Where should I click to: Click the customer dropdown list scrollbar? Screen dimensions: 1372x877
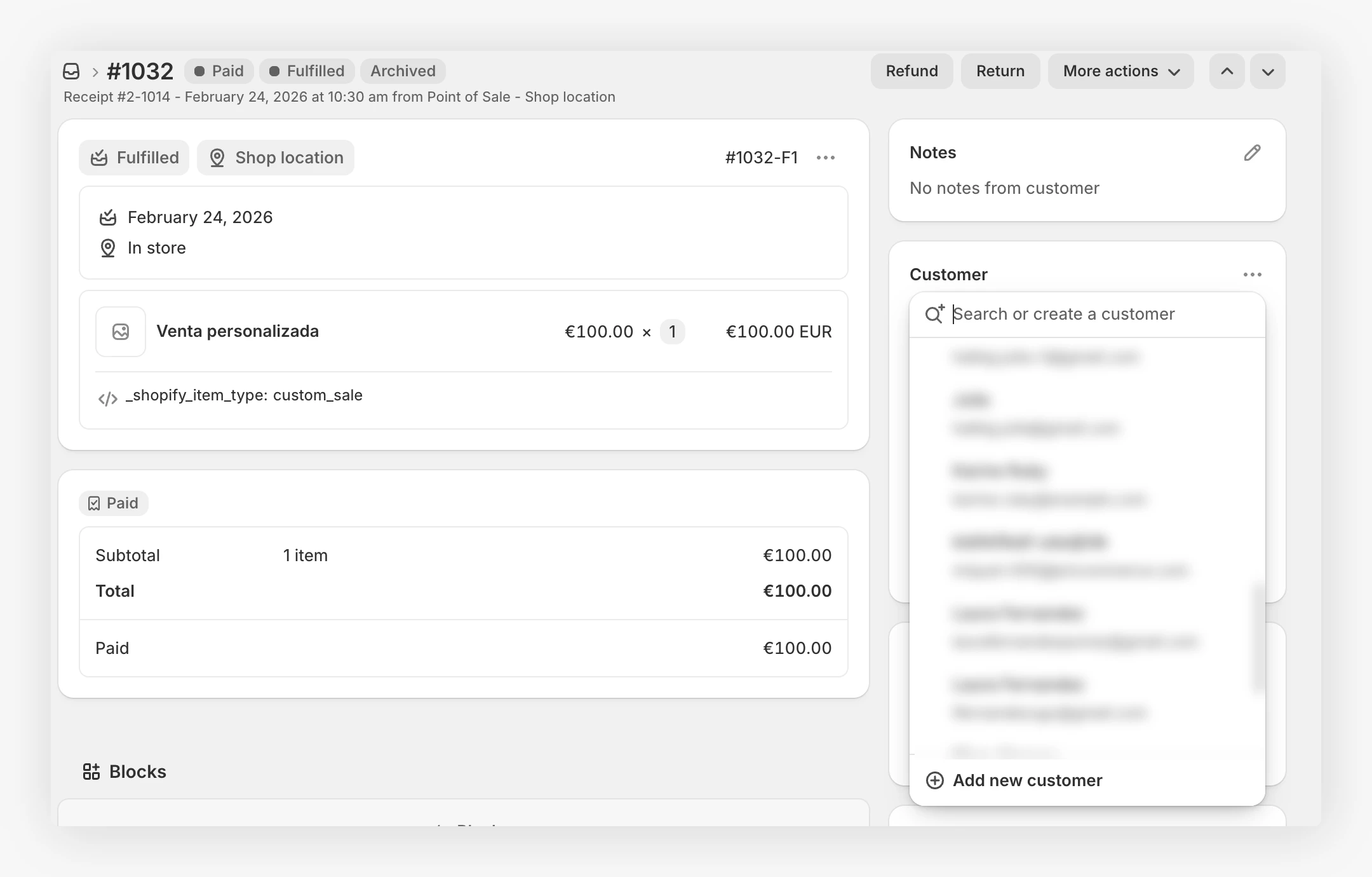tap(1258, 637)
